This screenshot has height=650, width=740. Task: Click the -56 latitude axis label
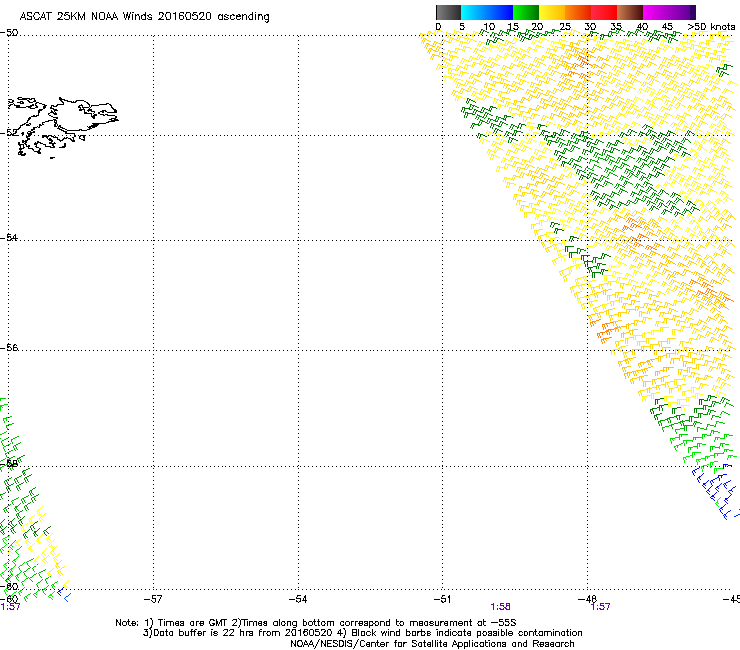tap(9, 347)
